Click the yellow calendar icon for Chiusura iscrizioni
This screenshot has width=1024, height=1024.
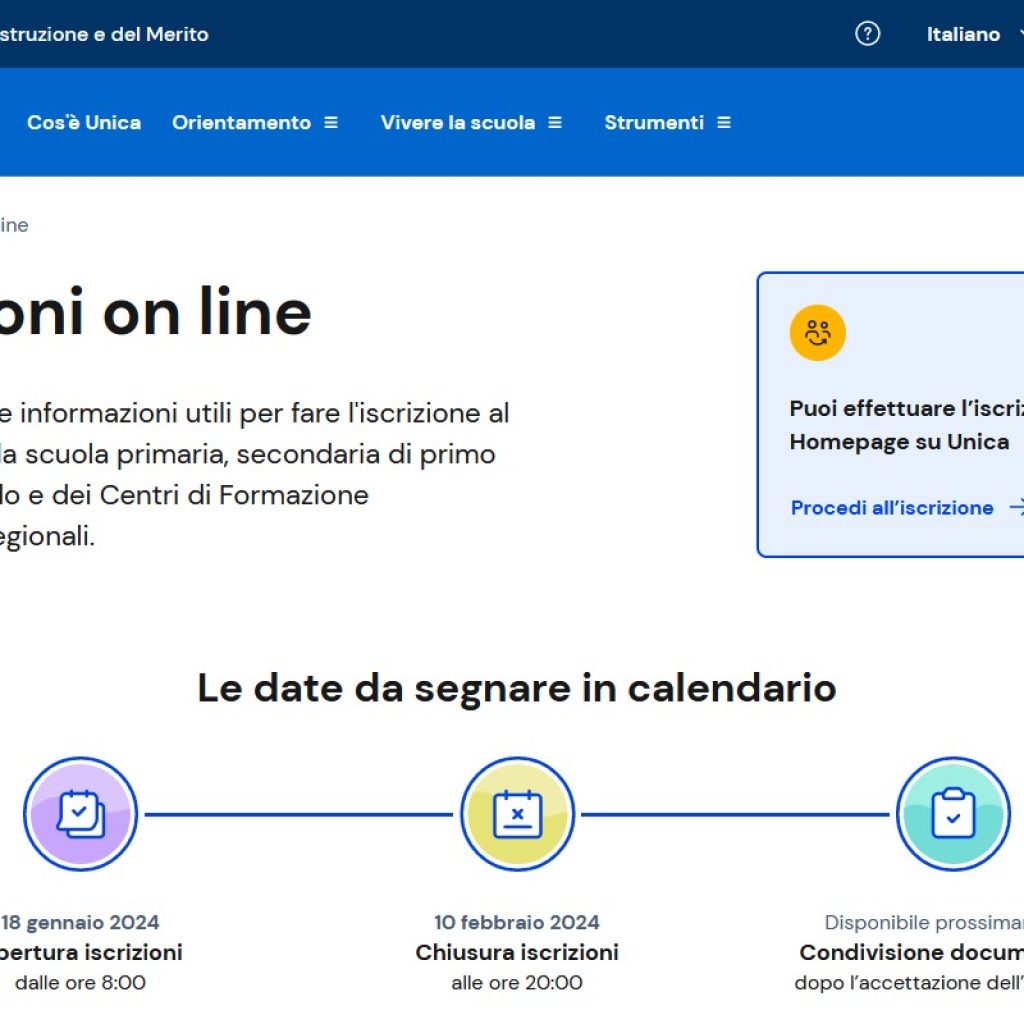click(517, 813)
